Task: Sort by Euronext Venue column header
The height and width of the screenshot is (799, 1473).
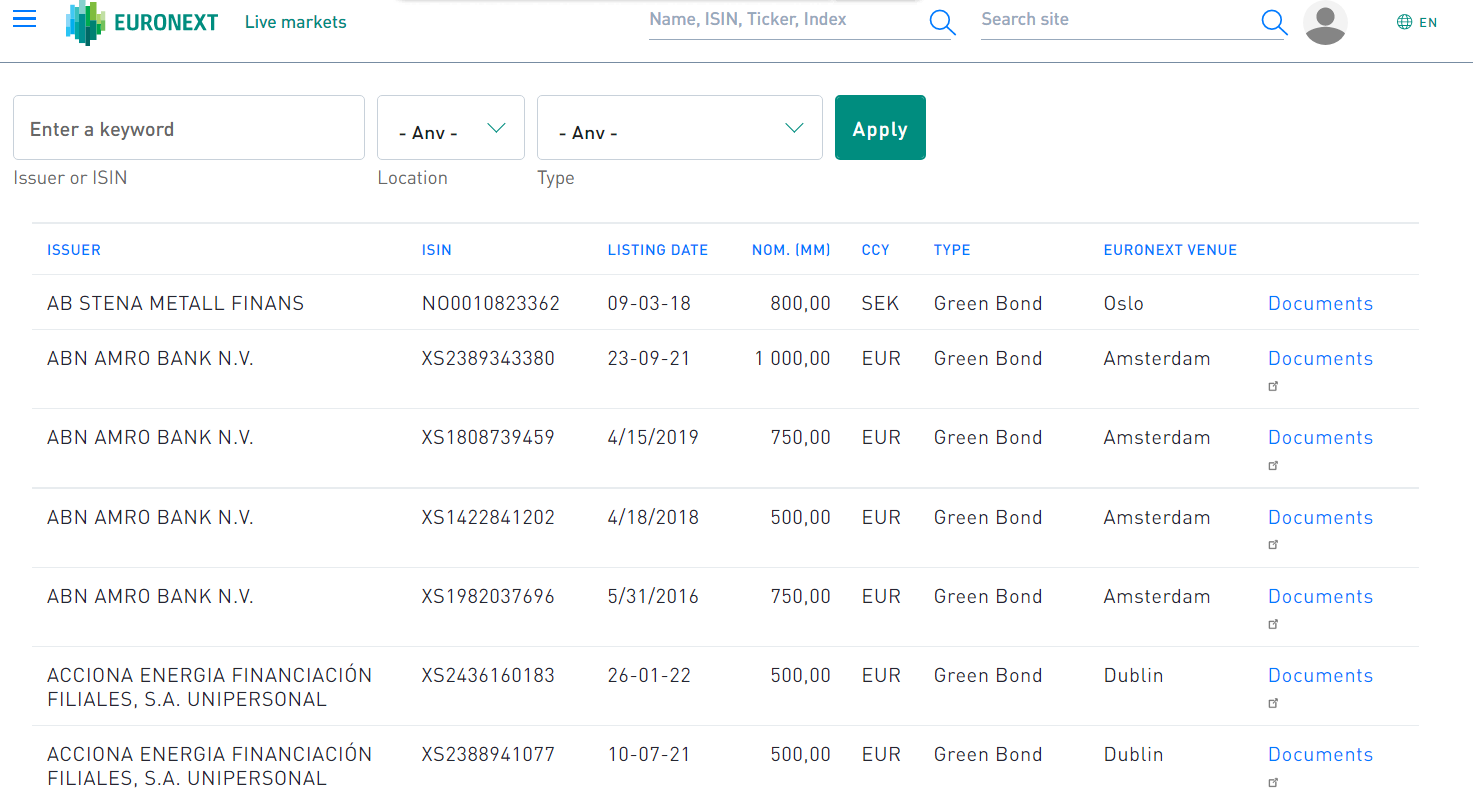Action: tap(1170, 250)
